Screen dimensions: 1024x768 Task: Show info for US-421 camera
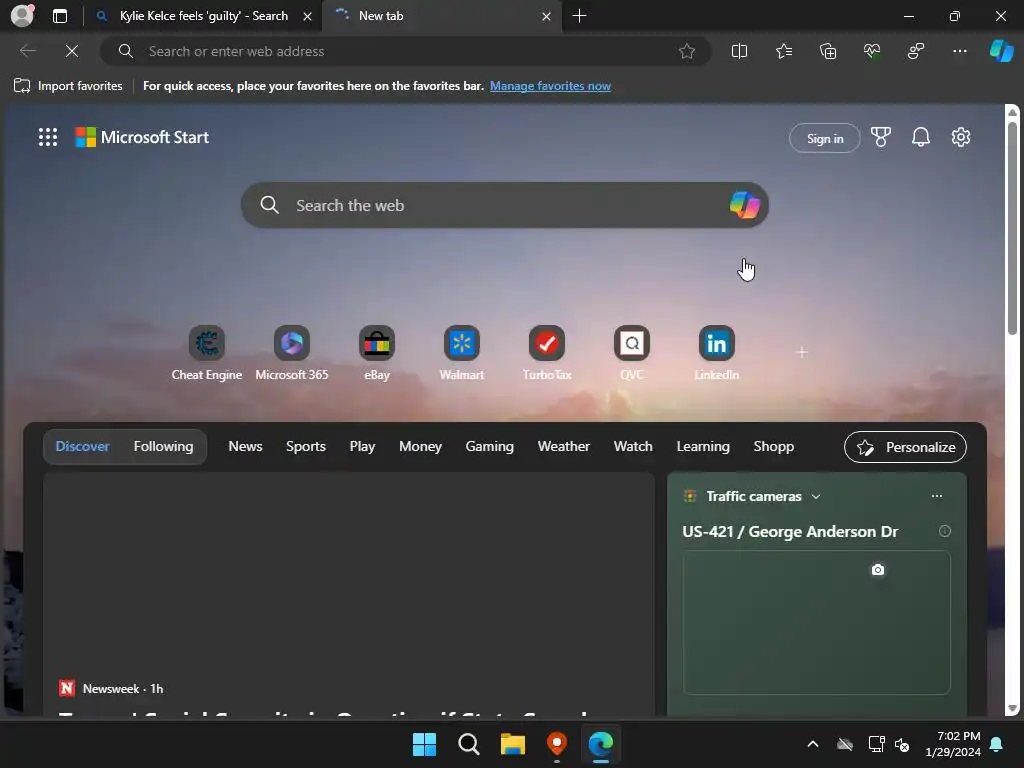click(x=944, y=531)
